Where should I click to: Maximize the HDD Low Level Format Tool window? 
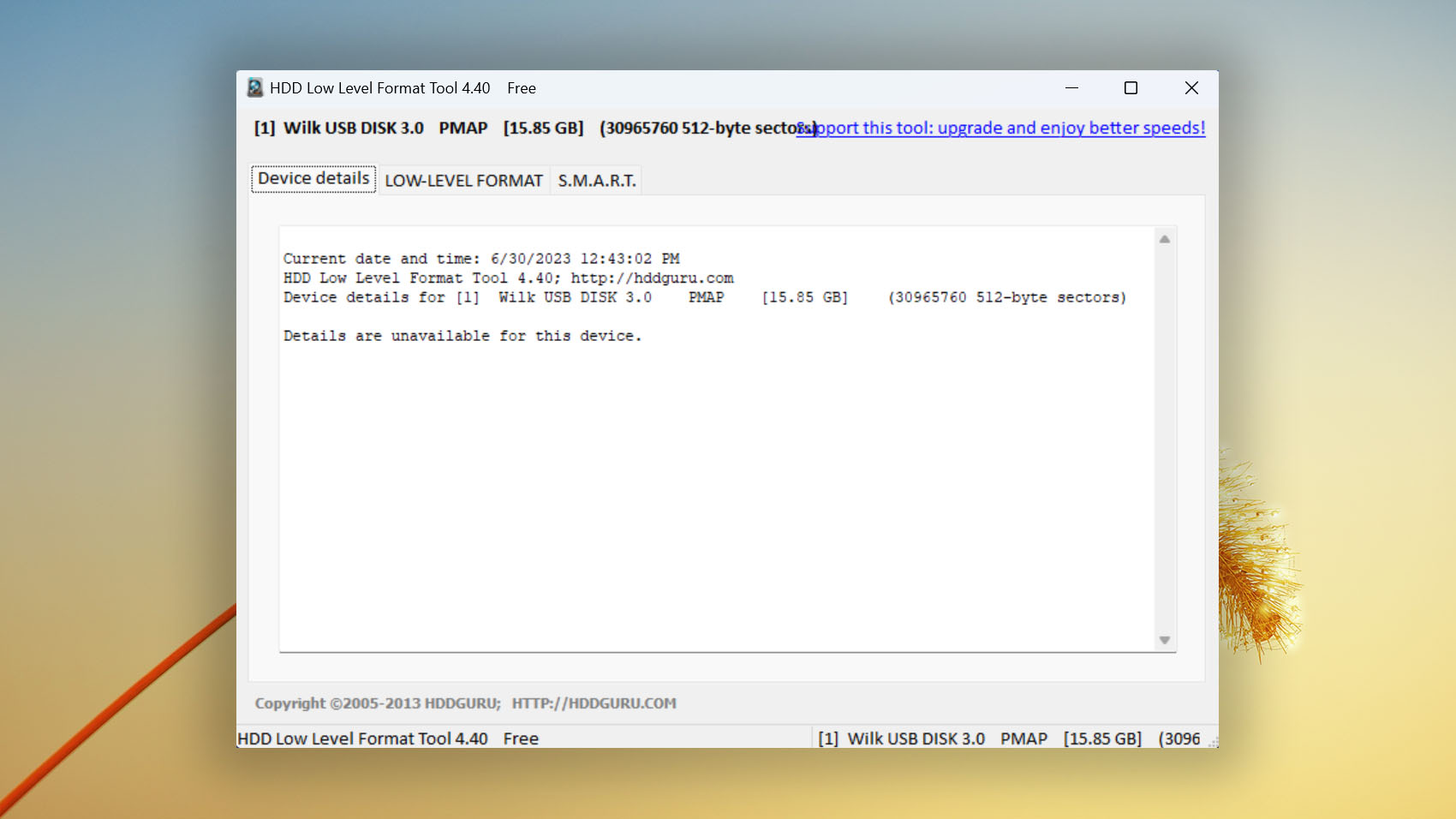point(1131,87)
